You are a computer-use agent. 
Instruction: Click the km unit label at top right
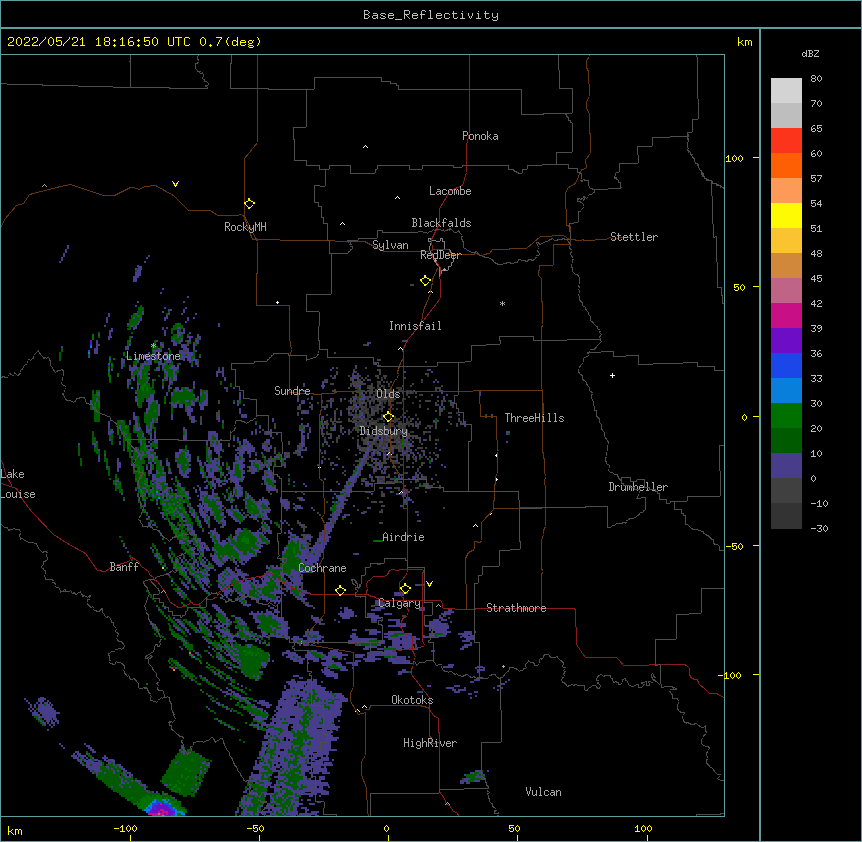(x=744, y=42)
